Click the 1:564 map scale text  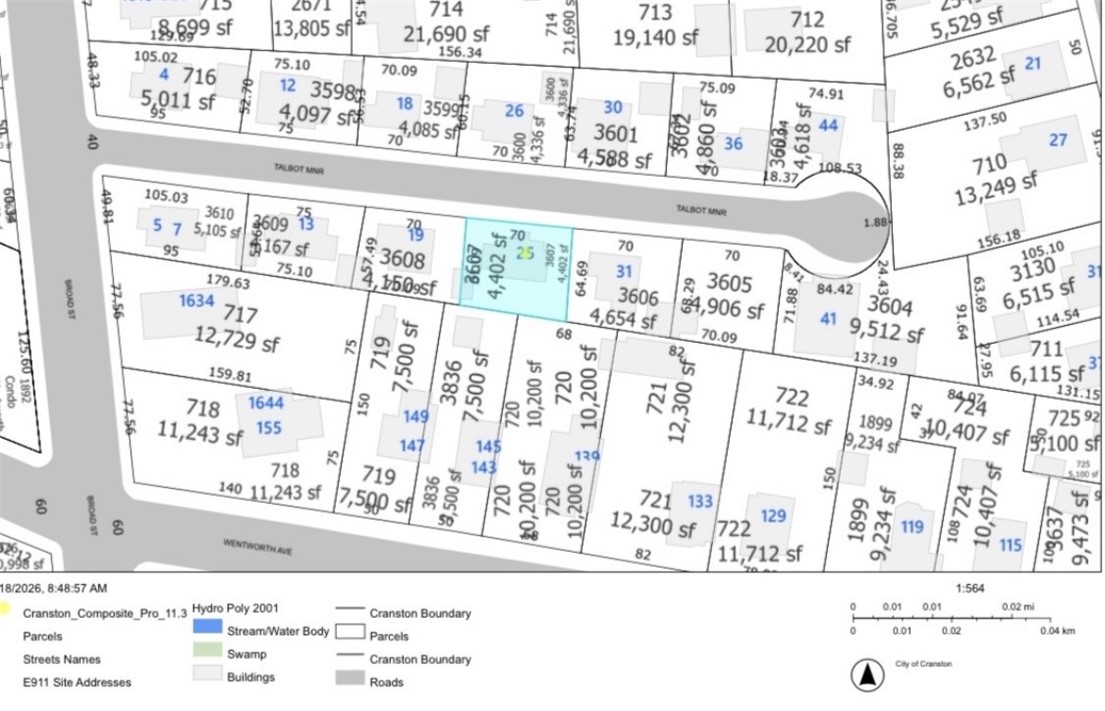pos(970,588)
